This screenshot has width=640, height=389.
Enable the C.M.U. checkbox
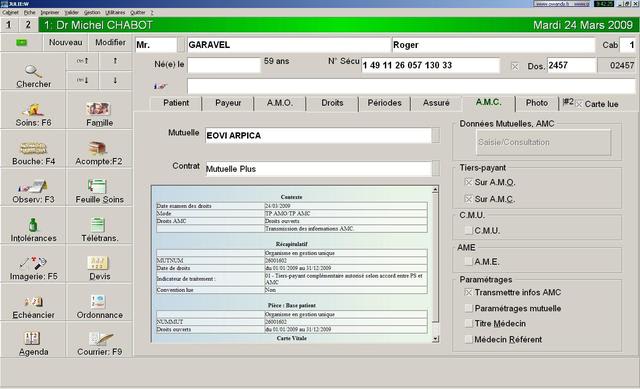pyautogui.click(x=469, y=231)
